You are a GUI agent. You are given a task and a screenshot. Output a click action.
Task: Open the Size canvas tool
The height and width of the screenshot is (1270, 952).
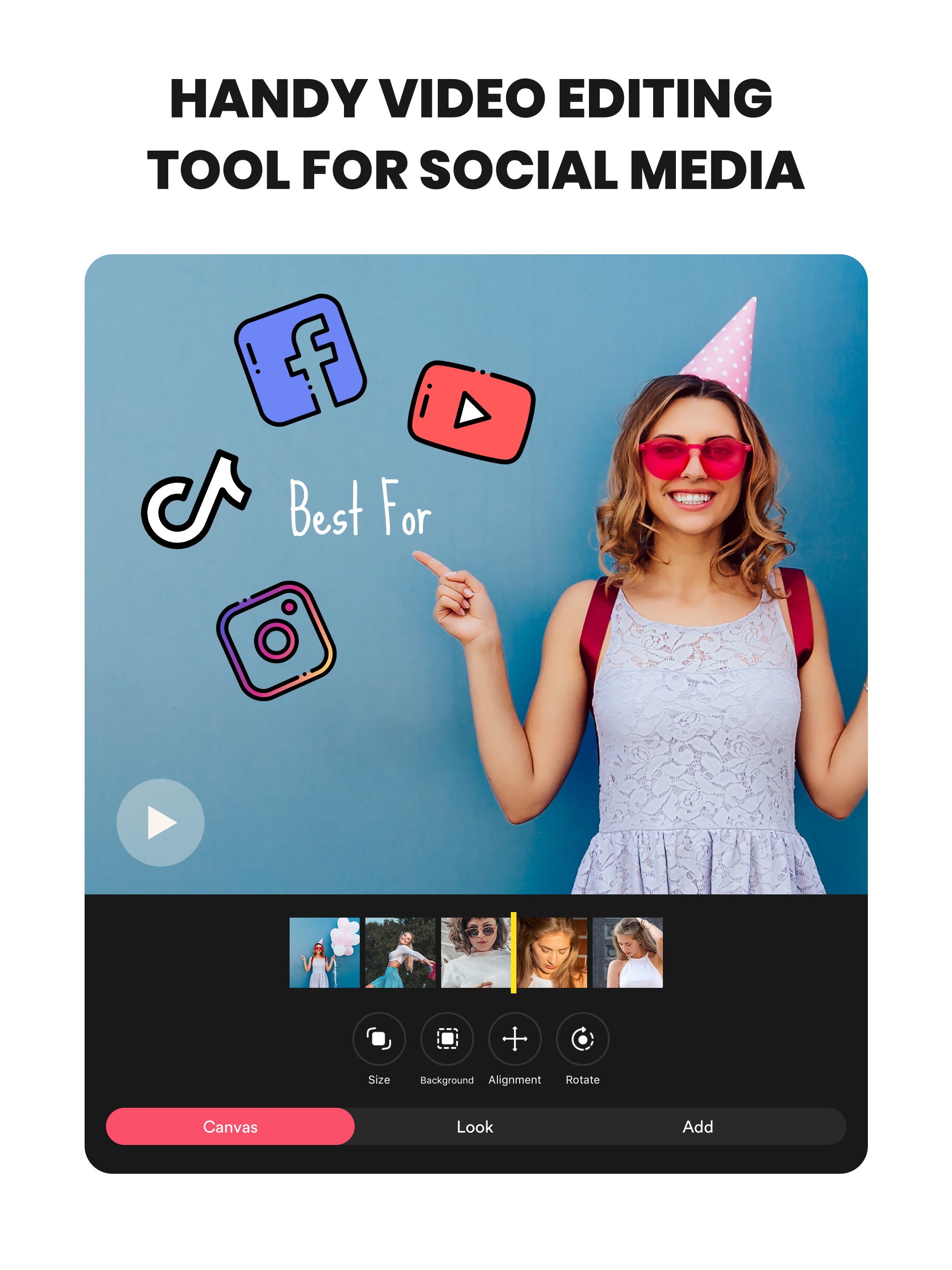tap(379, 1038)
